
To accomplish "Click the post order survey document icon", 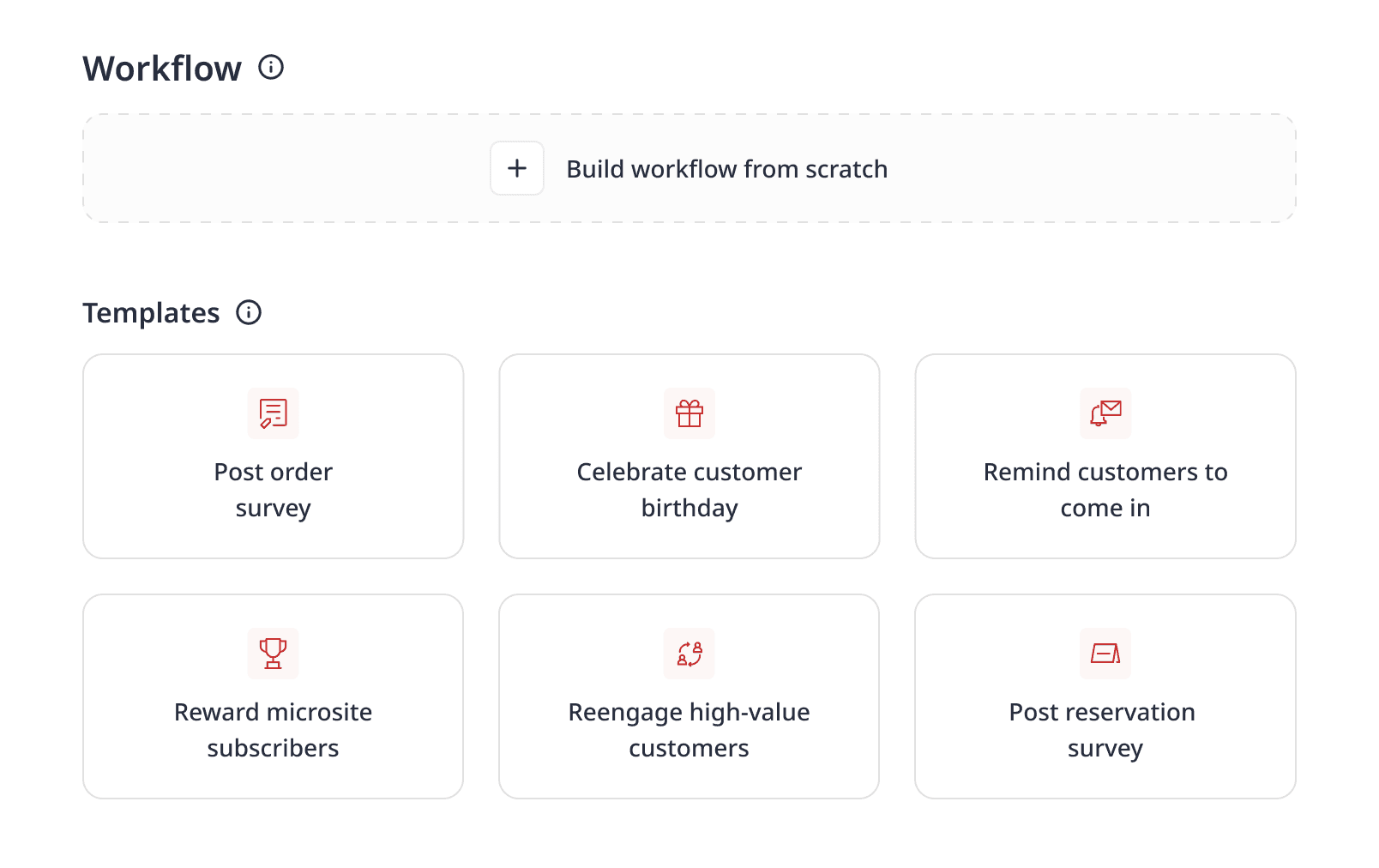I will 274,413.
